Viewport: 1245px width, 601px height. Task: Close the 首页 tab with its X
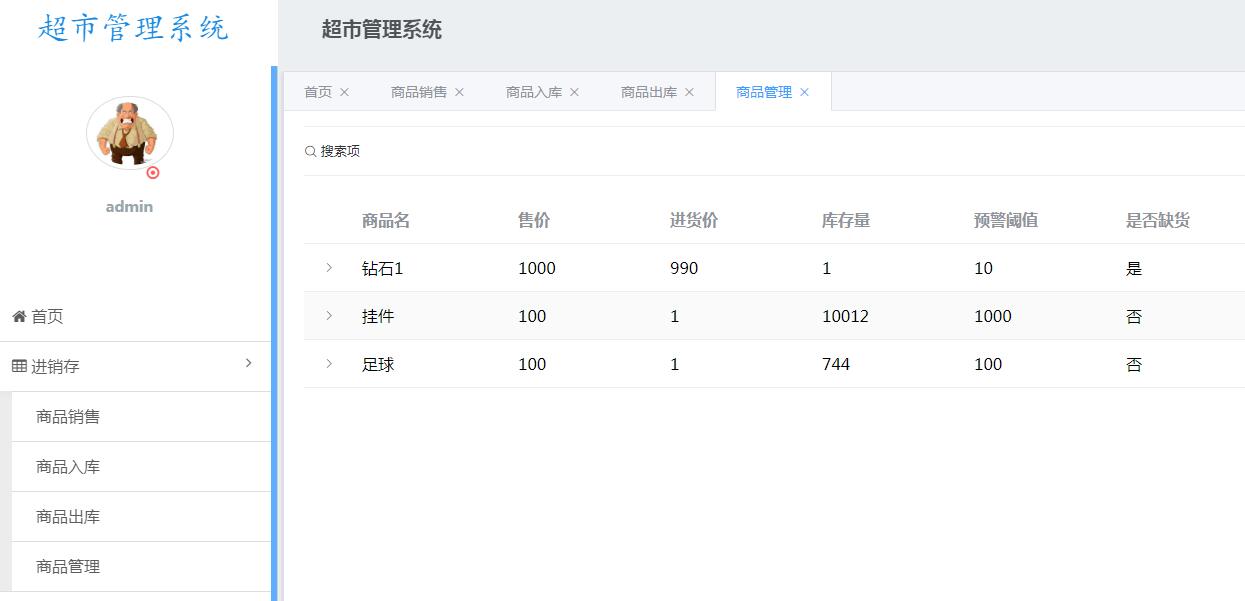click(x=344, y=92)
